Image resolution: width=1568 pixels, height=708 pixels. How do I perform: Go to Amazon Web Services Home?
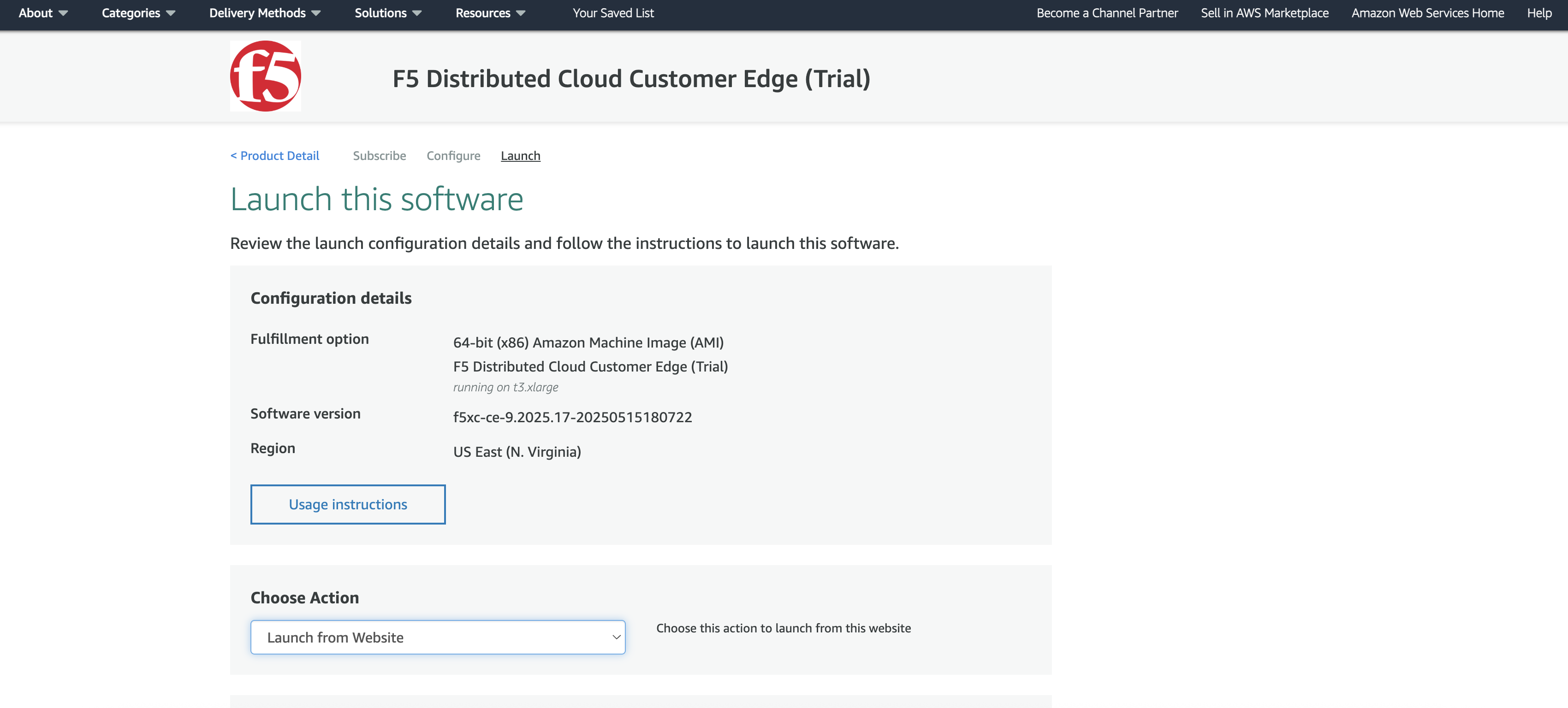(x=1427, y=13)
